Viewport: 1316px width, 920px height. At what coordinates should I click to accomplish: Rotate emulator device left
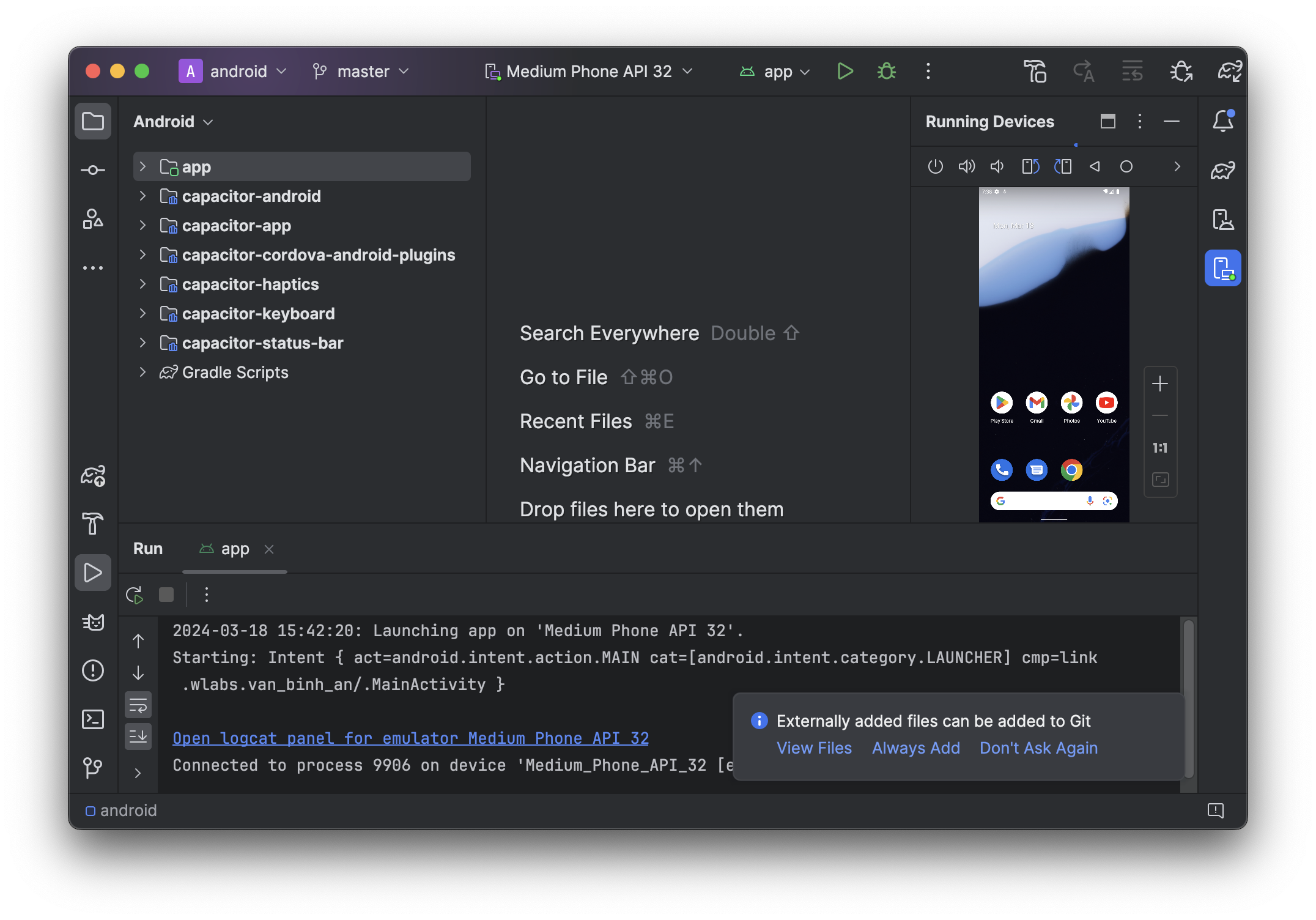pos(1030,166)
